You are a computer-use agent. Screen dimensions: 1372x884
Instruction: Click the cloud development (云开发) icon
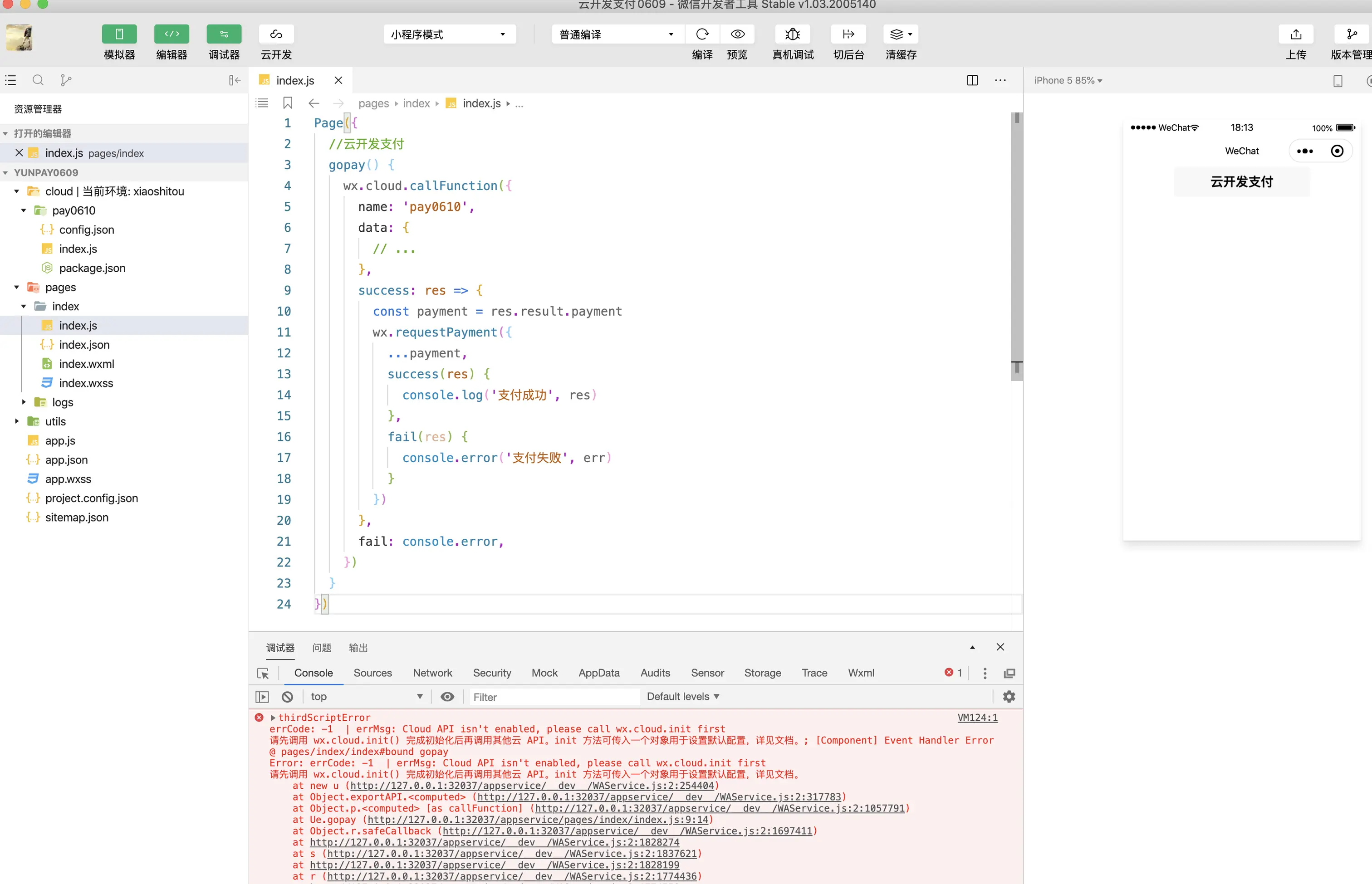[x=276, y=34]
